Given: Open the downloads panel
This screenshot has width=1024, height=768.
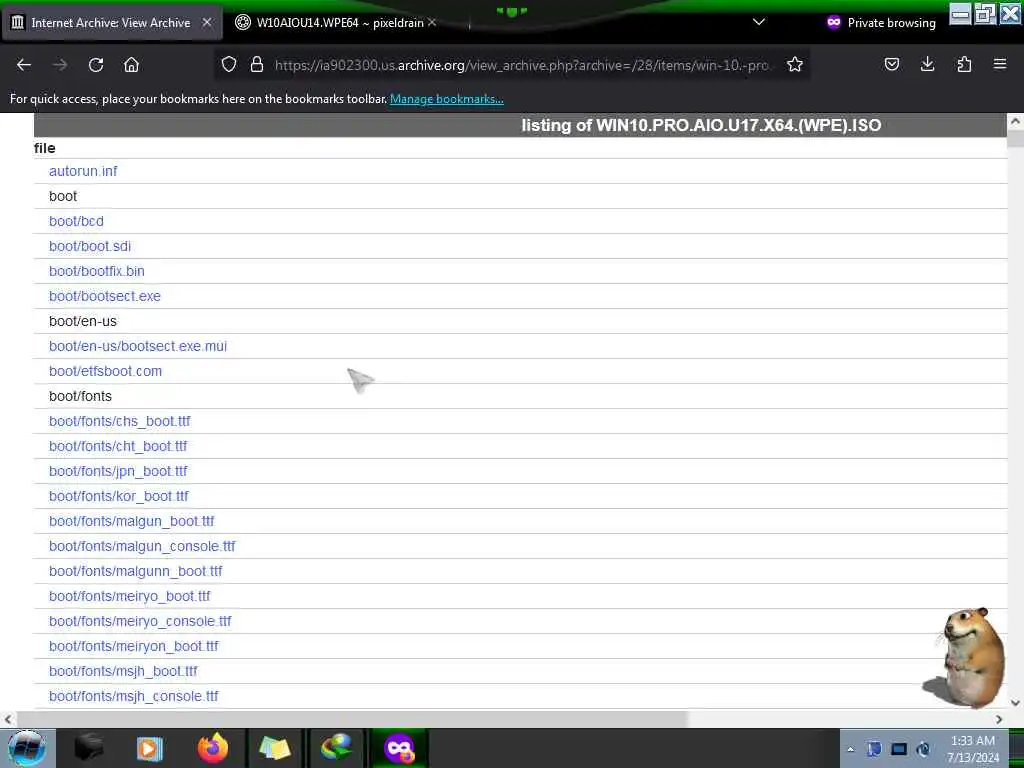Looking at the screenshot, I should click(927, 65).
